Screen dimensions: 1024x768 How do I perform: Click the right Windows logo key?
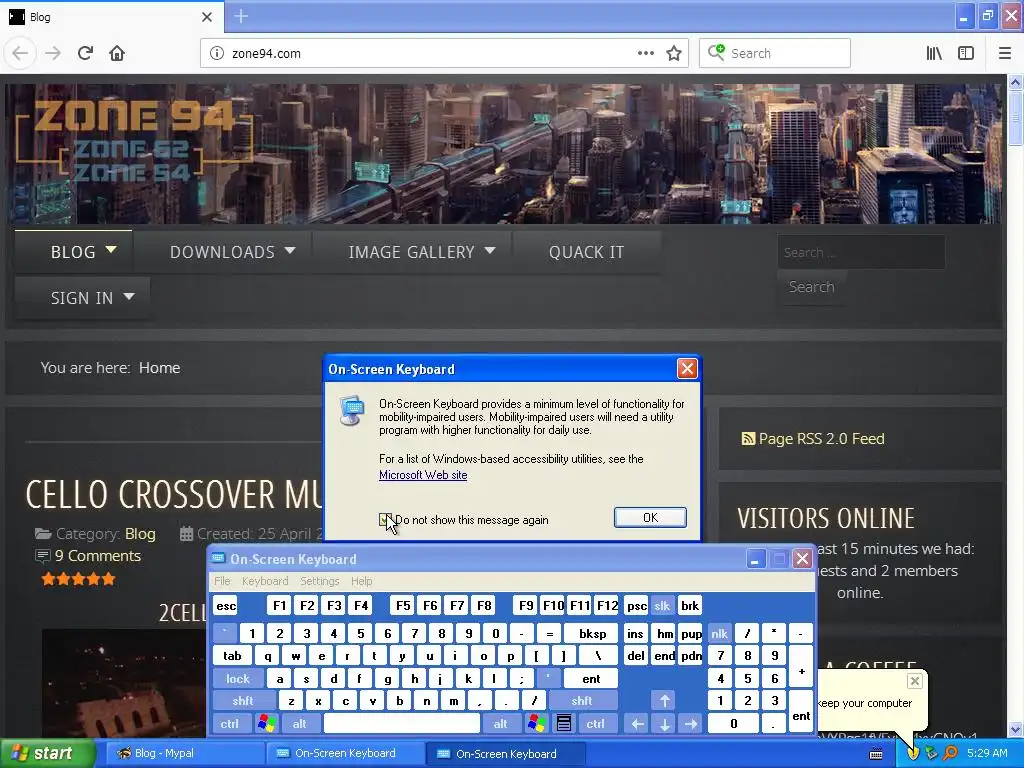537,723
